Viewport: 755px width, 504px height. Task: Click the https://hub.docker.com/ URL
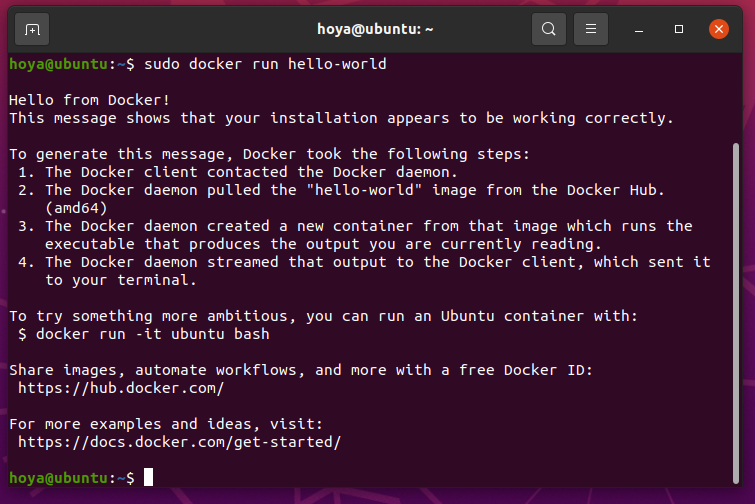click(121, 388)
